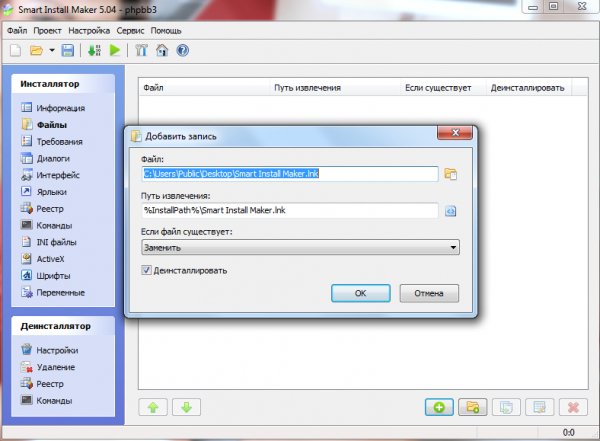Click the Open project folder icon
The image size is (600, 441).
[x=36, y=50]
